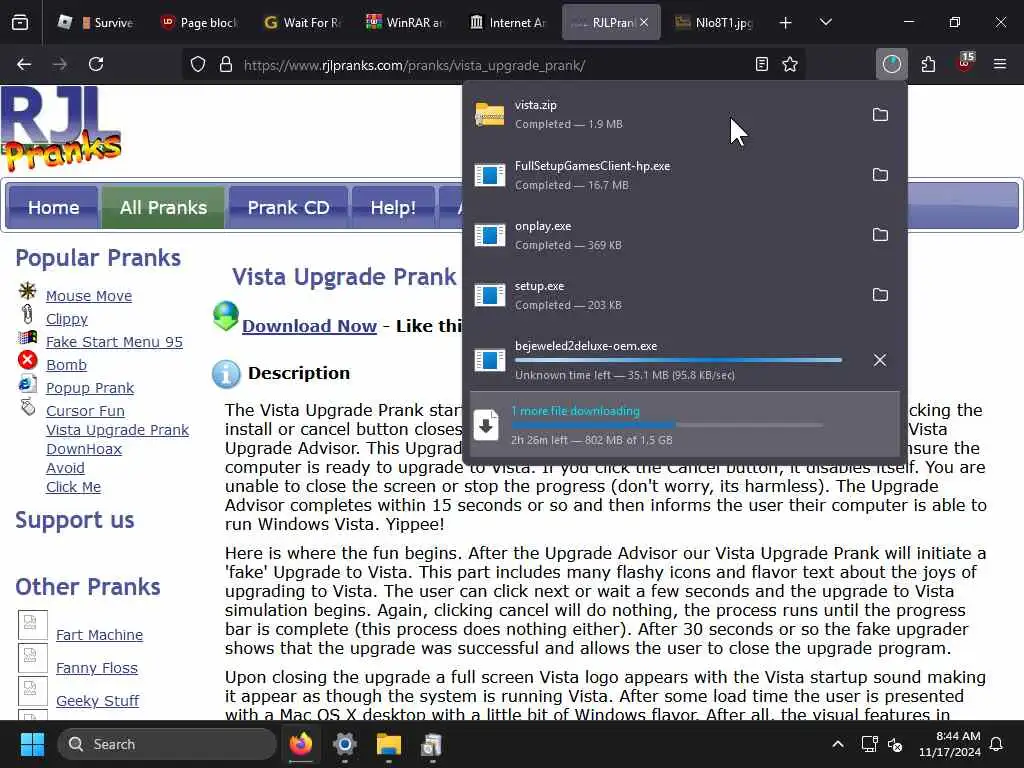The width and height of the screenshot is (1024, 768).
Task: Open containing folder for onplay.exe
Action: [x=880, y=235]
